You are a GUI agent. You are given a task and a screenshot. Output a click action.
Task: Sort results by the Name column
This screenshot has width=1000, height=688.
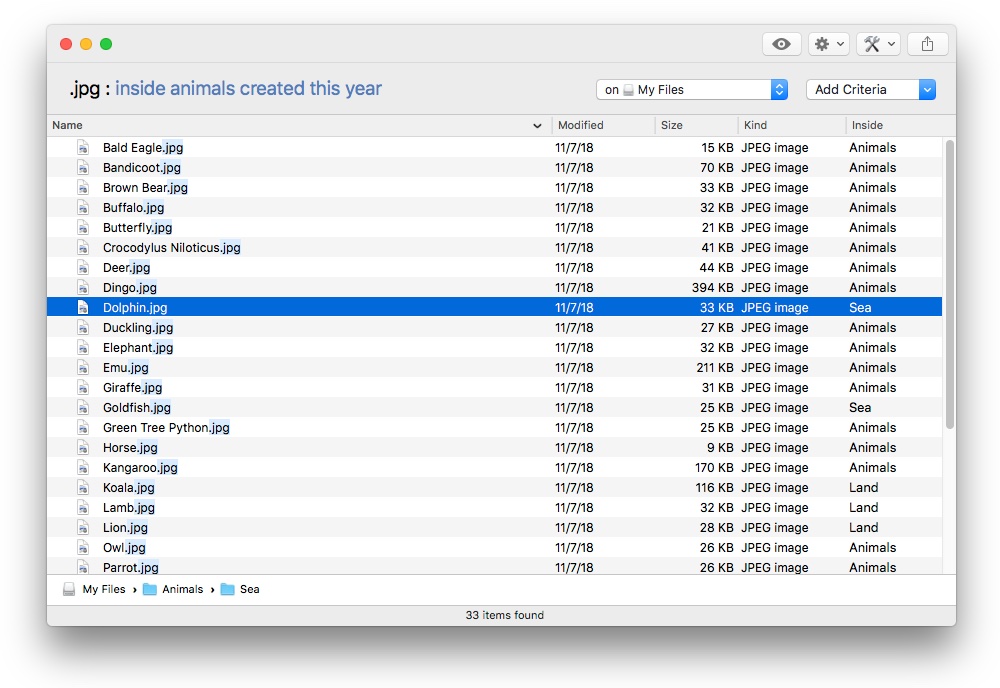pos(290,125)
